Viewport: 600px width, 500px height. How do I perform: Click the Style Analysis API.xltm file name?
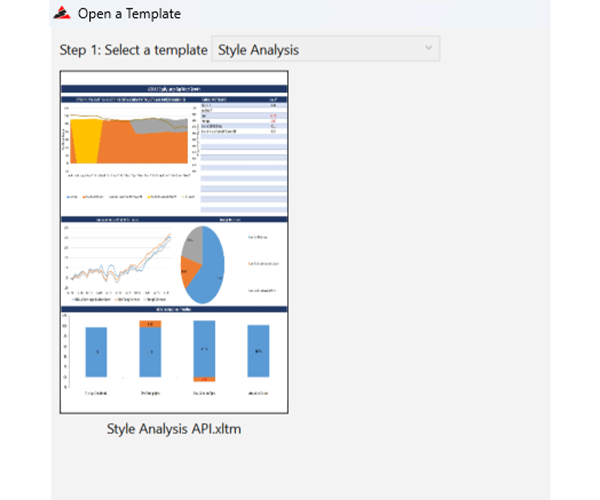(174, 429)
